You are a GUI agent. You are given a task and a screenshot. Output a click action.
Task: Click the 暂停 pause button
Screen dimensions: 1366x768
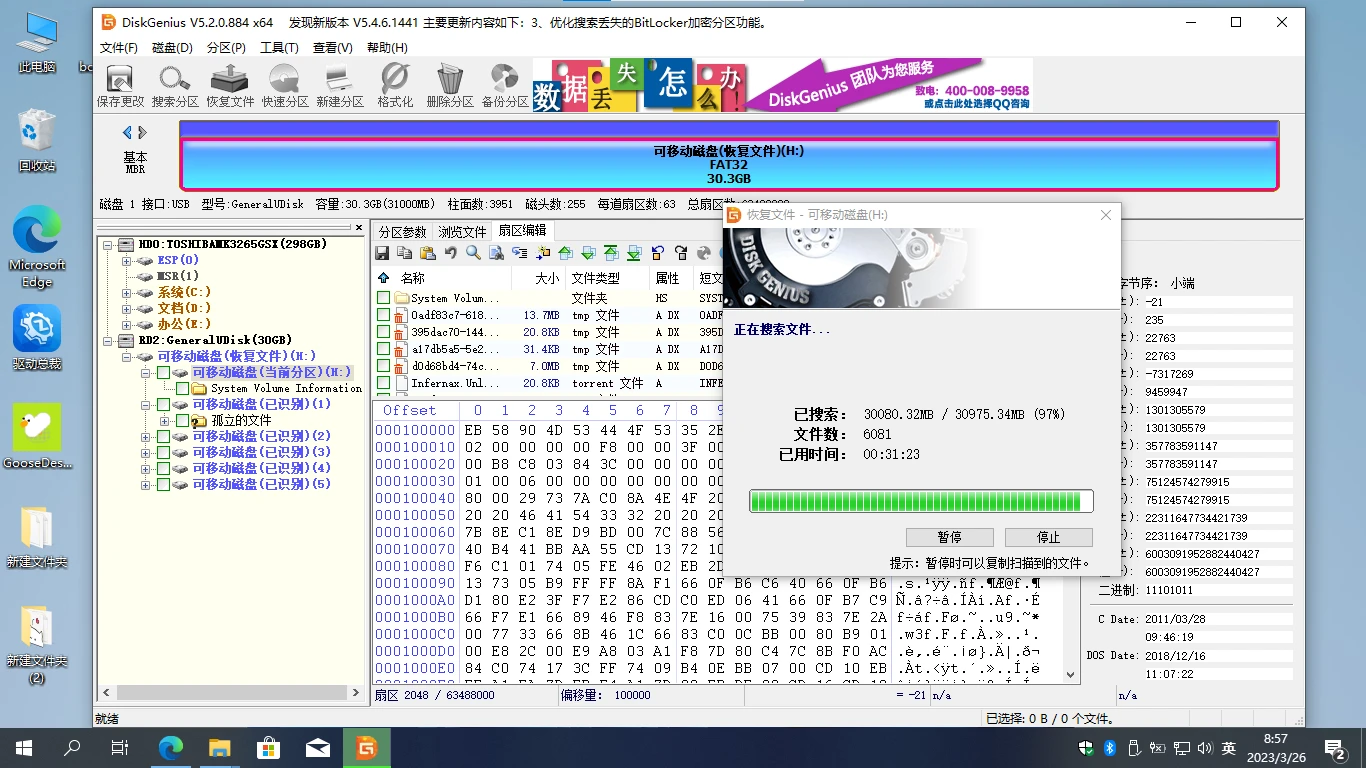pyautogui.click(x=950, y=537)
